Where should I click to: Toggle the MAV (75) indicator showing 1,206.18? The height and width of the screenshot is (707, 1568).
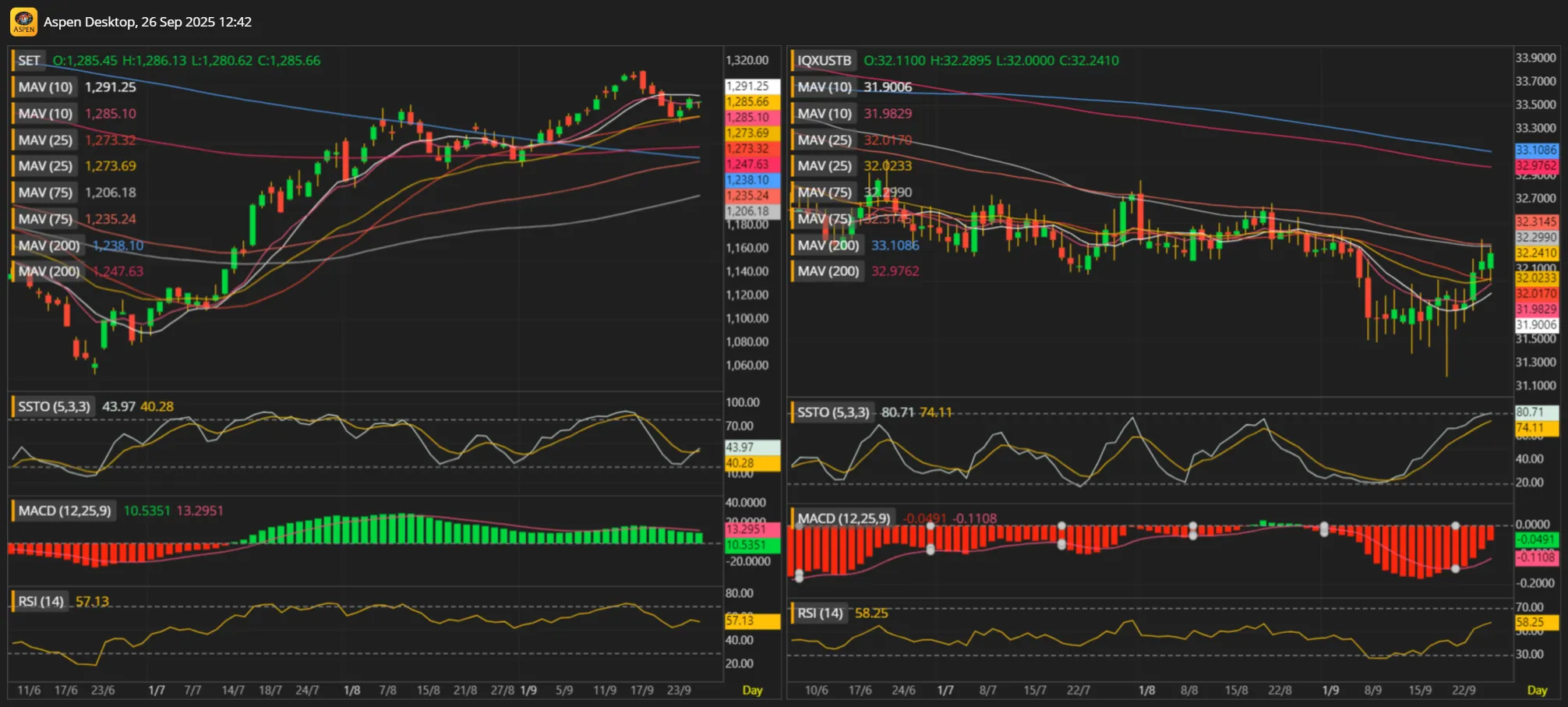[45, 193]
